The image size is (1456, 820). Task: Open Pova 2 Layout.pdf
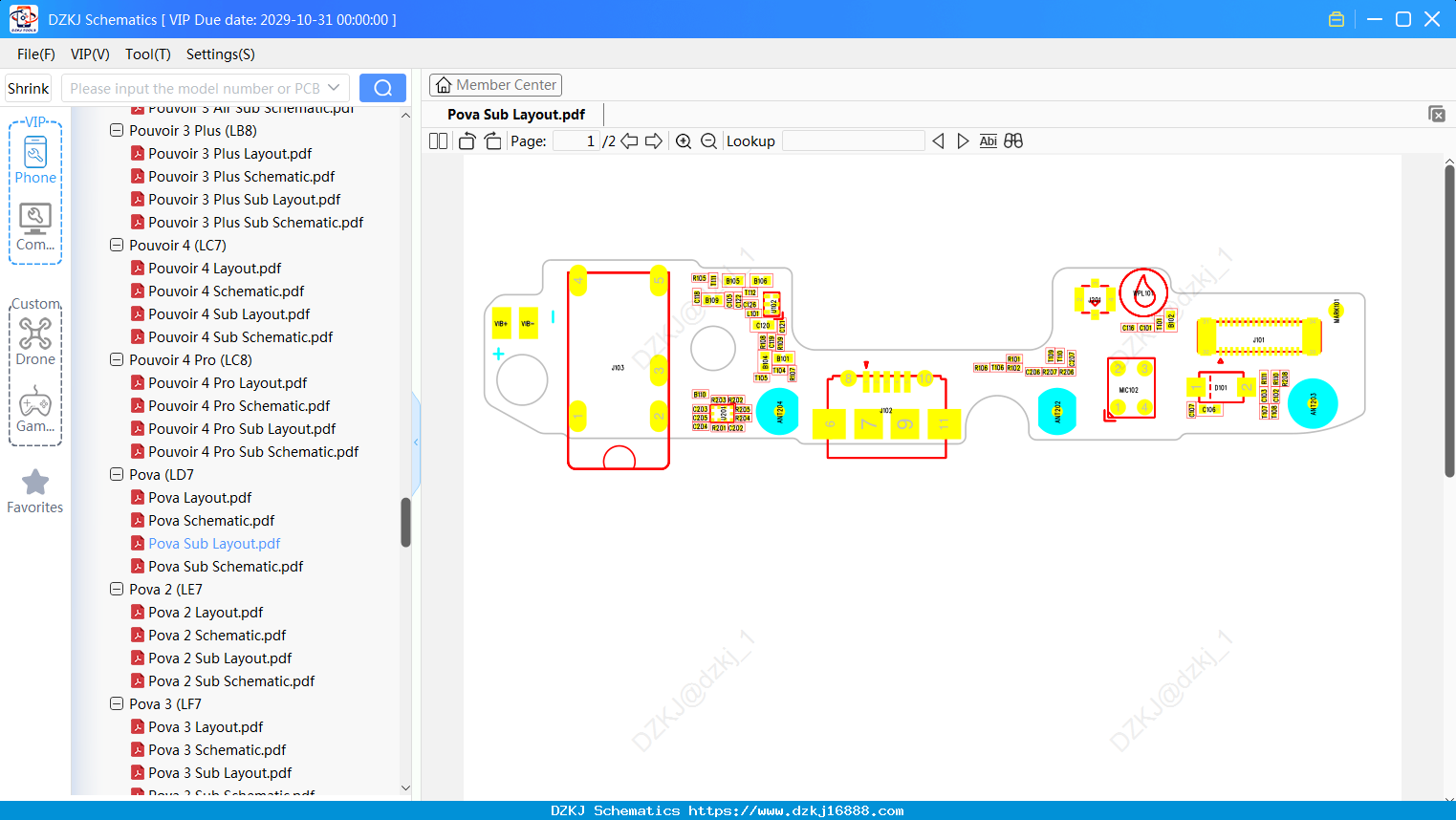tap(206, 612)
